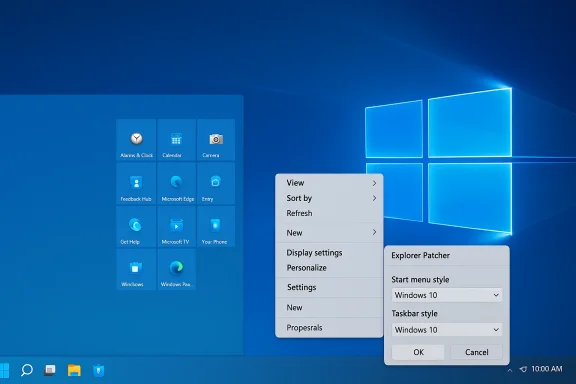The height and width of the screenshot is (384, 576).
Task: Open the Windows Pea... tile
Action: 176,269
